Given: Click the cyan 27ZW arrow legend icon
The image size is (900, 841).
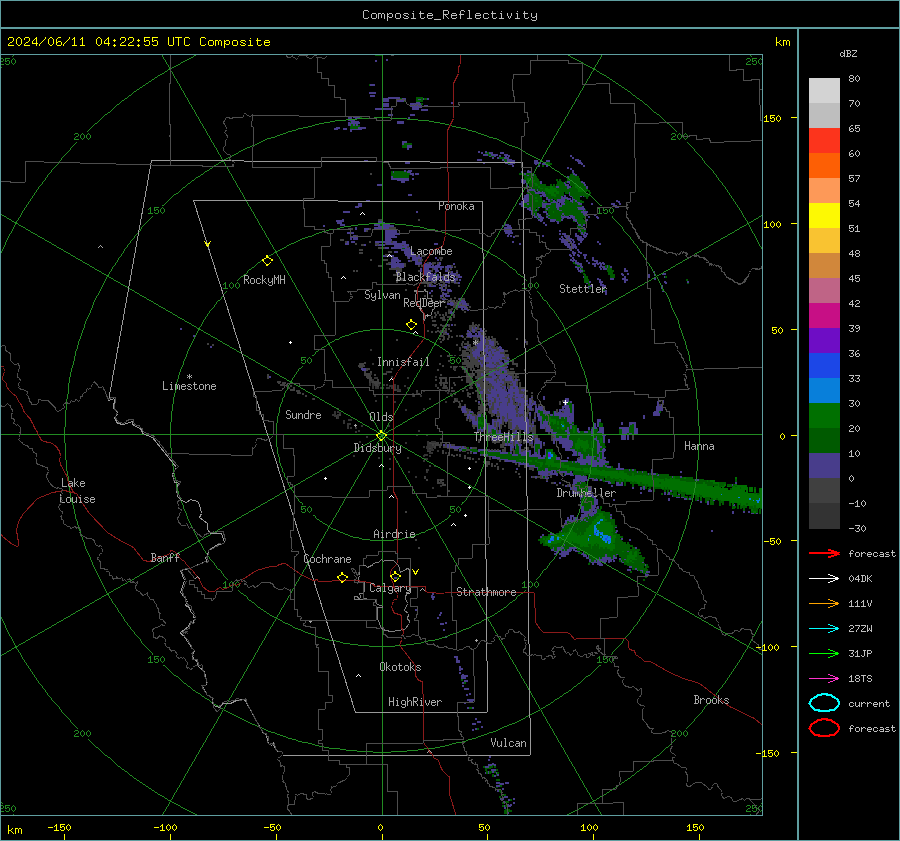Looking at the screenshot, I should (824, 629).
